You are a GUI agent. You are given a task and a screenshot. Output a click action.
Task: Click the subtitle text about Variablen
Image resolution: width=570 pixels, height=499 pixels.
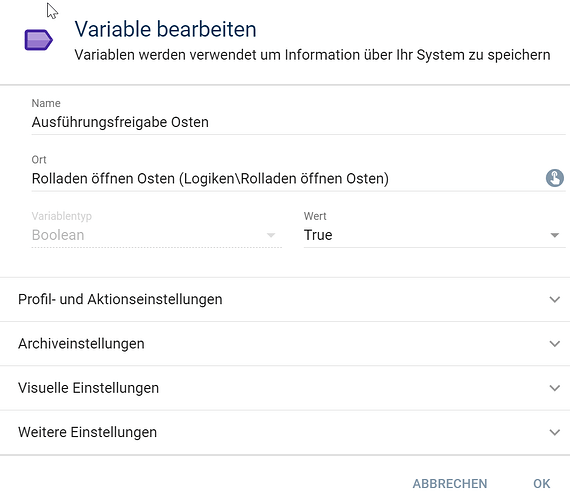point(312,55)
